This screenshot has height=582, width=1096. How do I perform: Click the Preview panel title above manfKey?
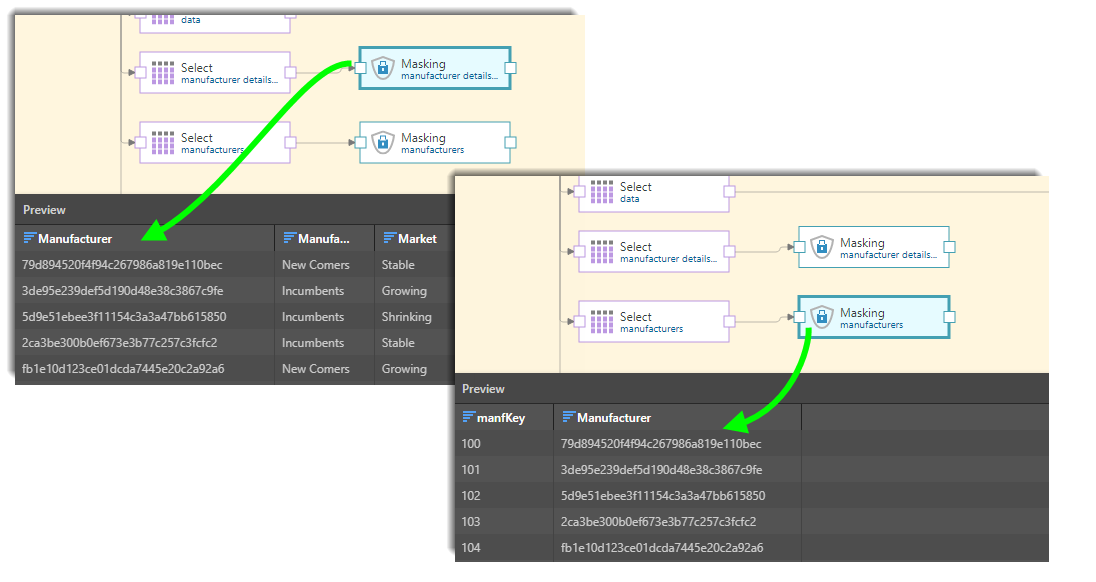coord(482,389)
